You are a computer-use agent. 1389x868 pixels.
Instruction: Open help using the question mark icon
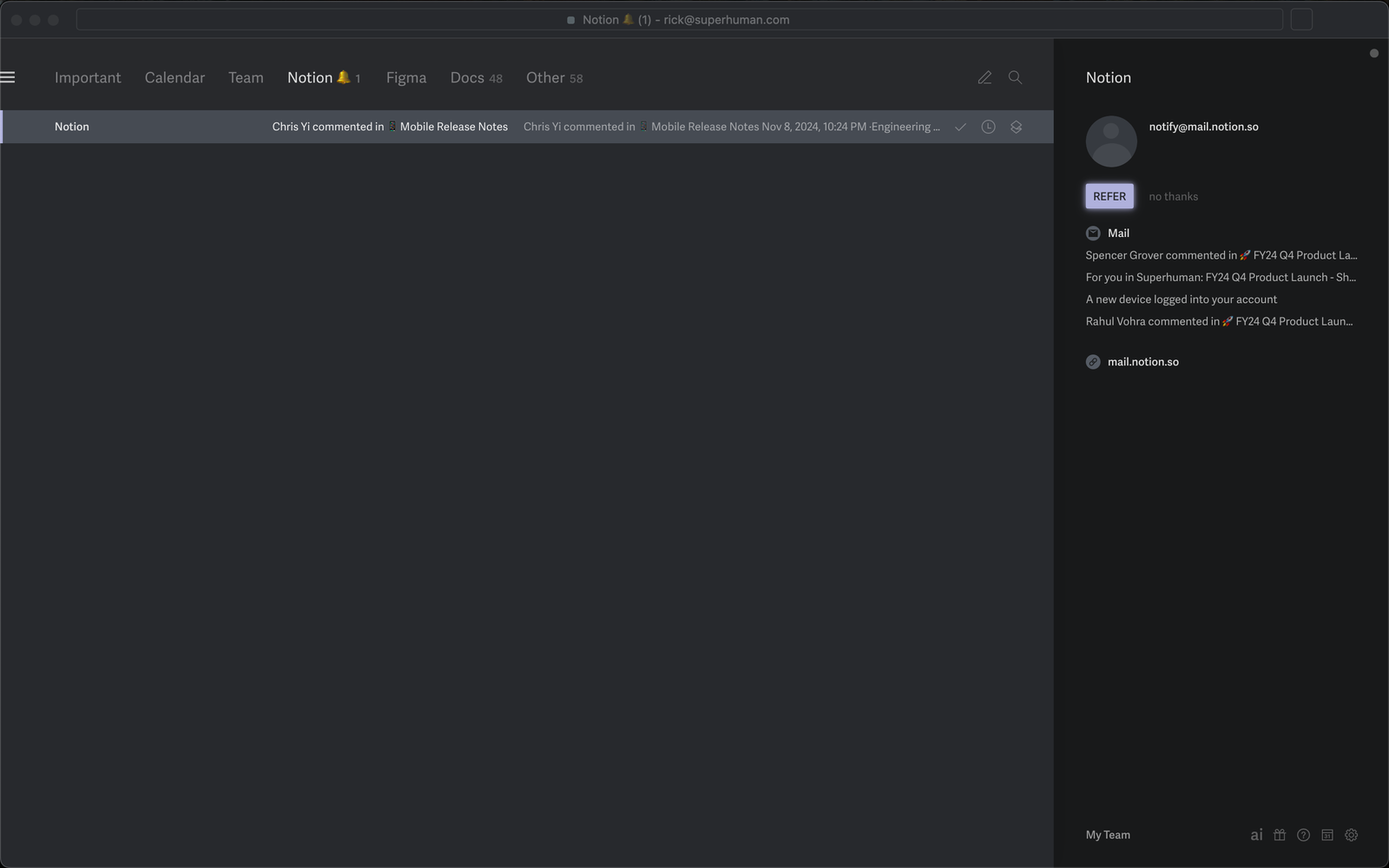pos(1303,834)
